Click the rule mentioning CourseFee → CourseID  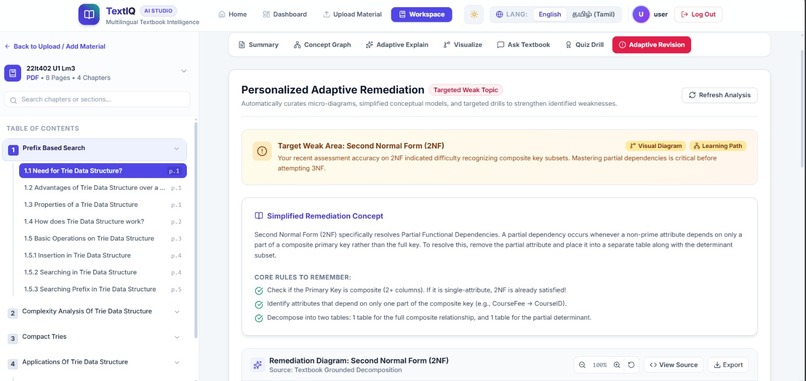[417, 304]
